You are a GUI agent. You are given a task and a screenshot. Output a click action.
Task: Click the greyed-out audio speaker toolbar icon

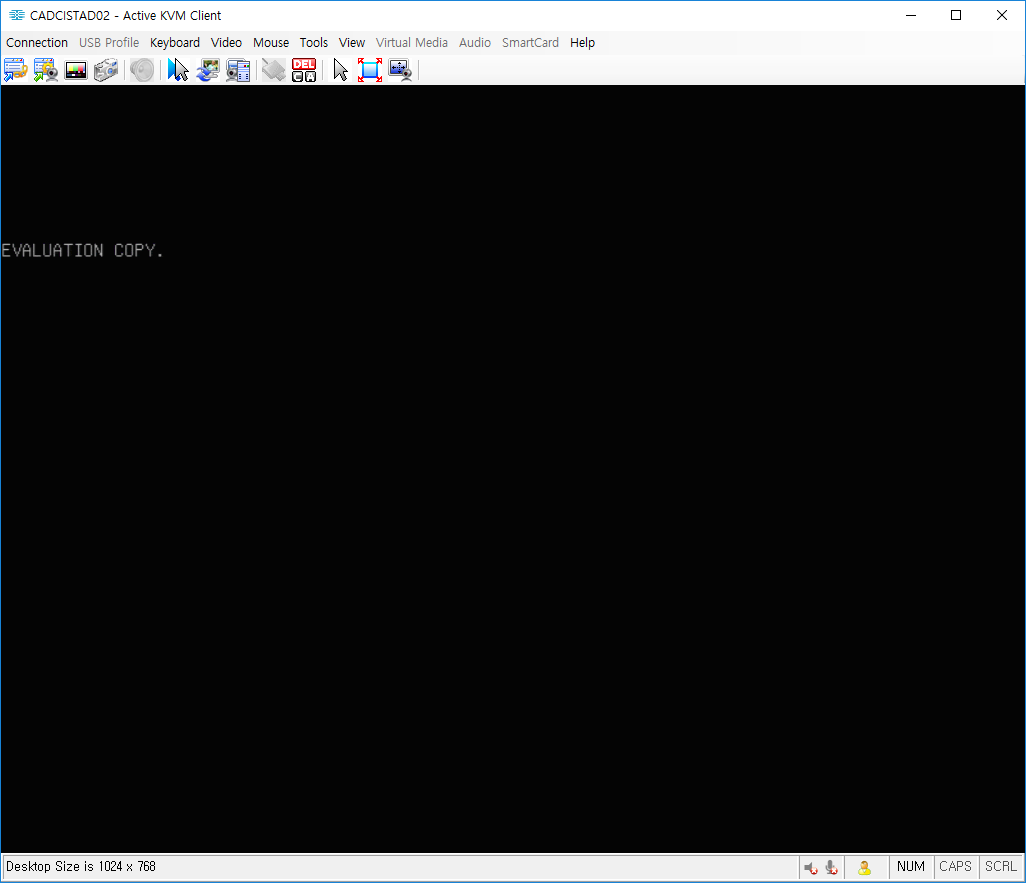(142, 69)
